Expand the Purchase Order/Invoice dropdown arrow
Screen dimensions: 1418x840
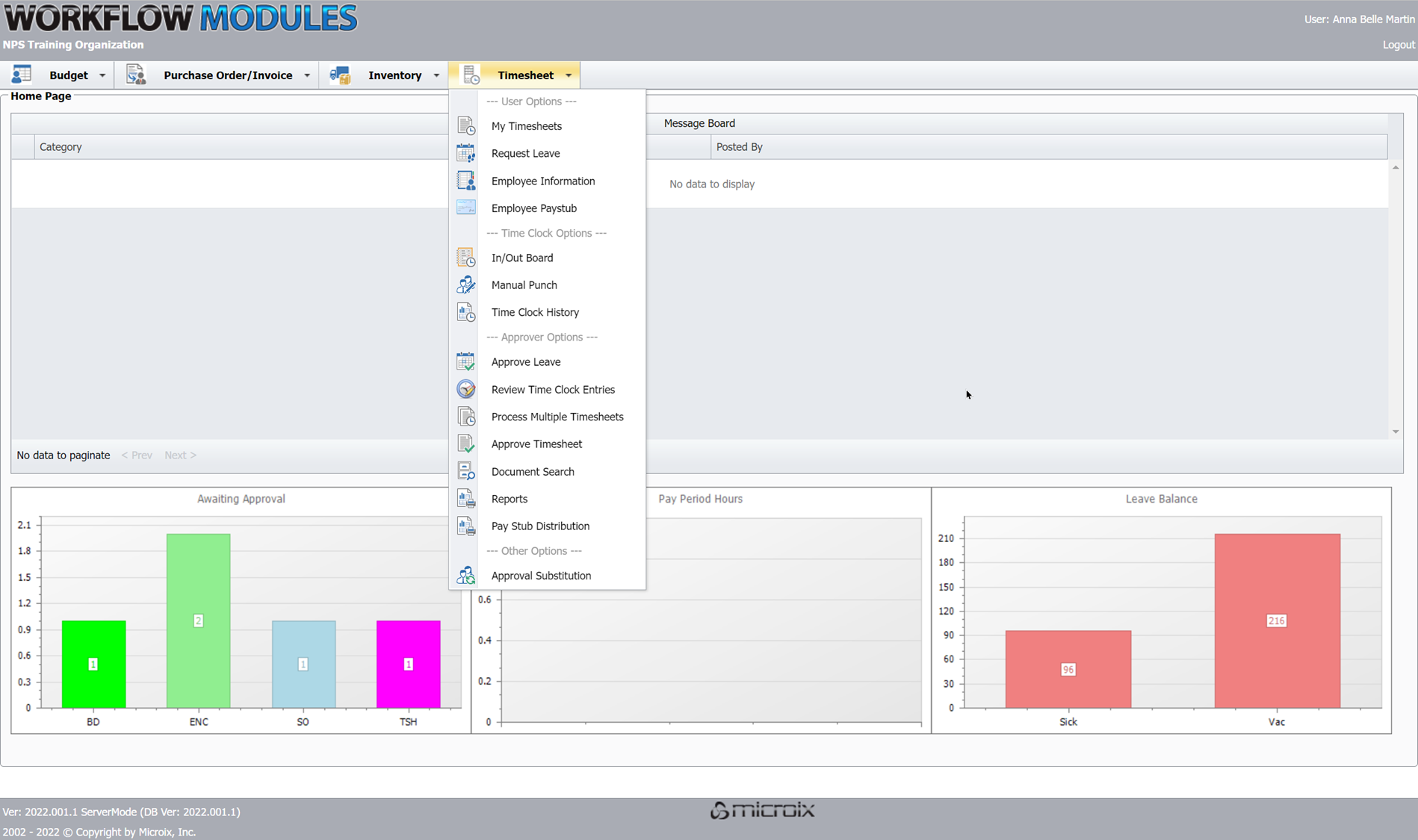pyautogui.click(x=307, y=75)
